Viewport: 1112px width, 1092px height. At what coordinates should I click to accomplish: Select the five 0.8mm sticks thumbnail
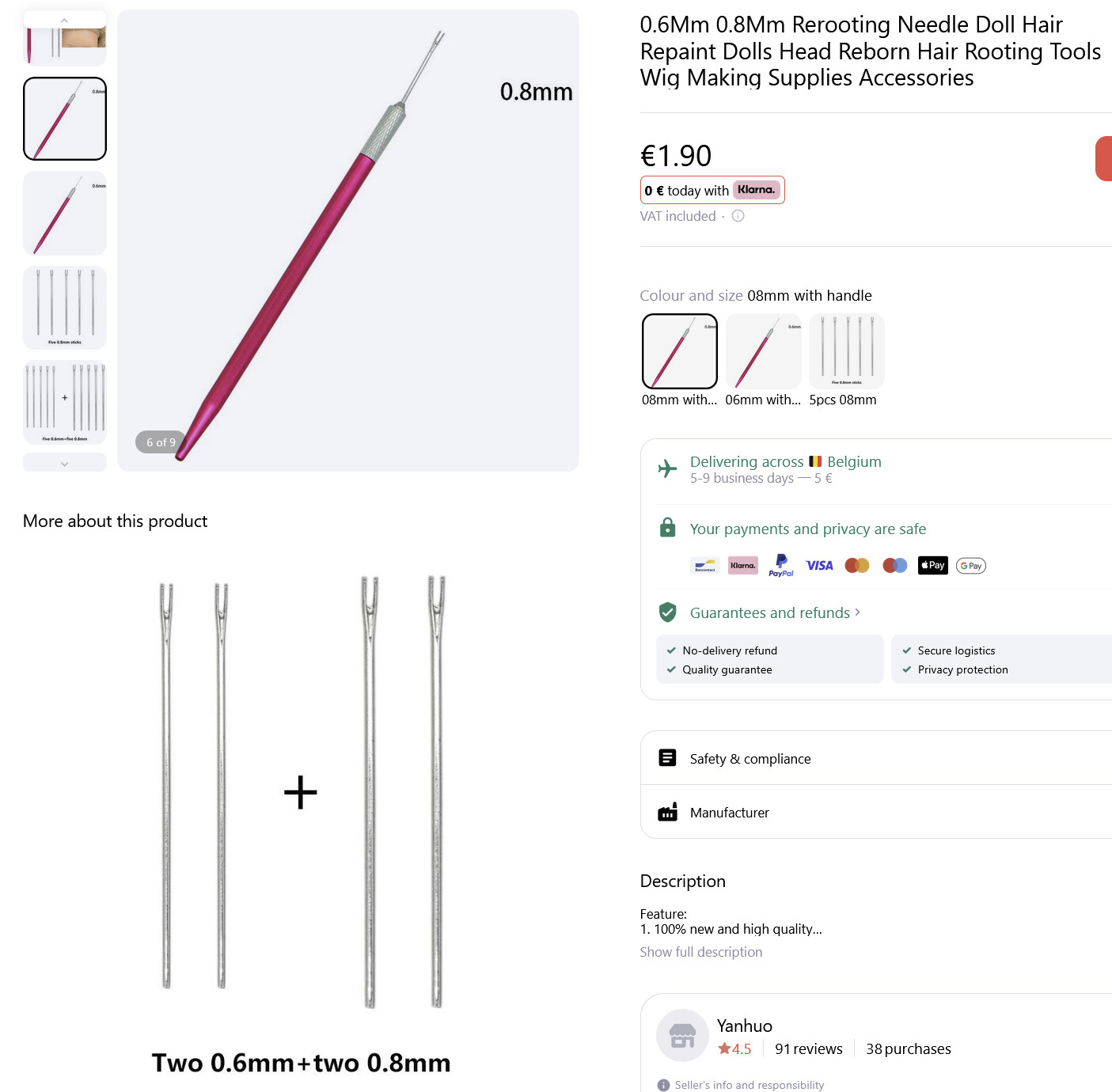point(65,308)
